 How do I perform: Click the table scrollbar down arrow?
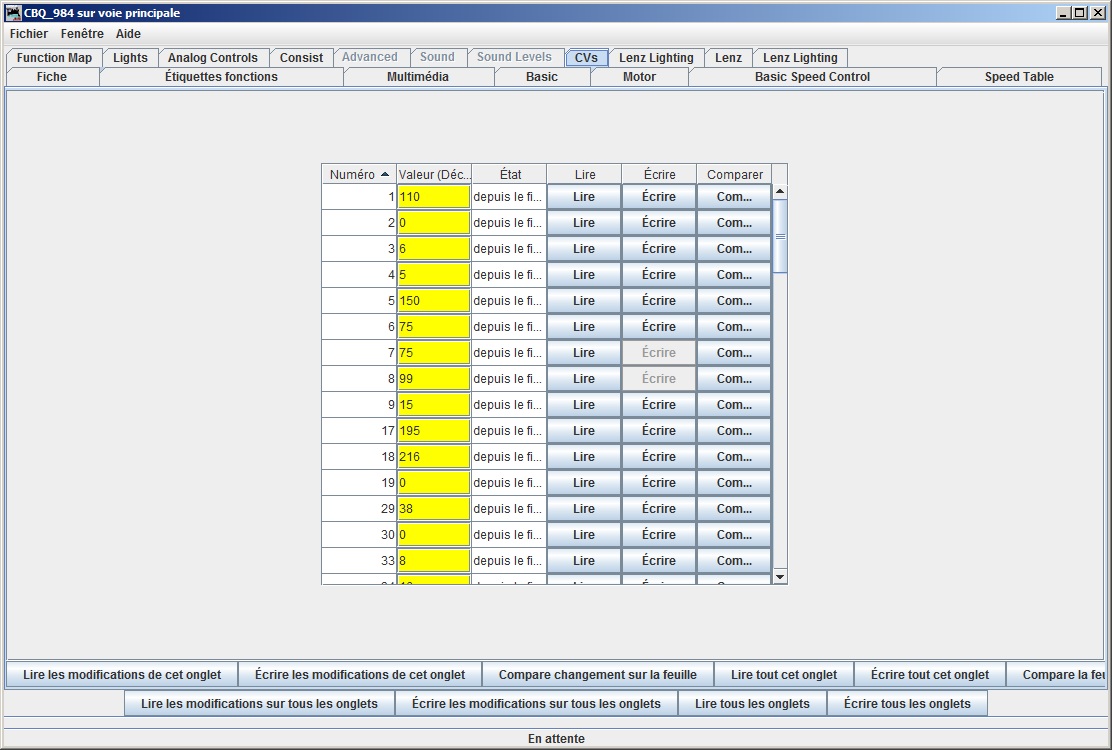(780, 577)
